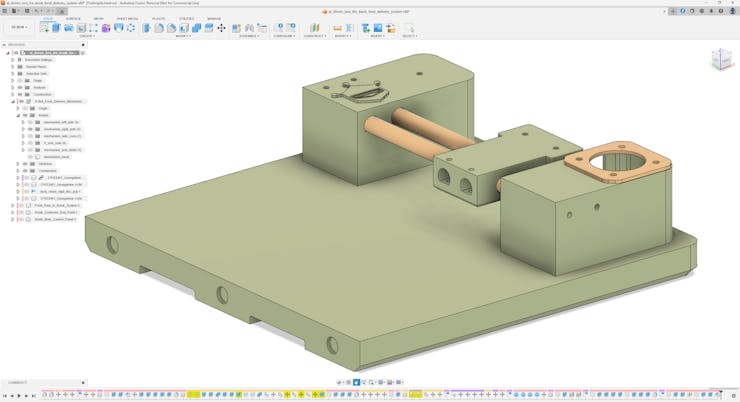This screenshot has width=740, height=402.
Task: Open the Construct dropdown menu label
Action: pos(314,36)
